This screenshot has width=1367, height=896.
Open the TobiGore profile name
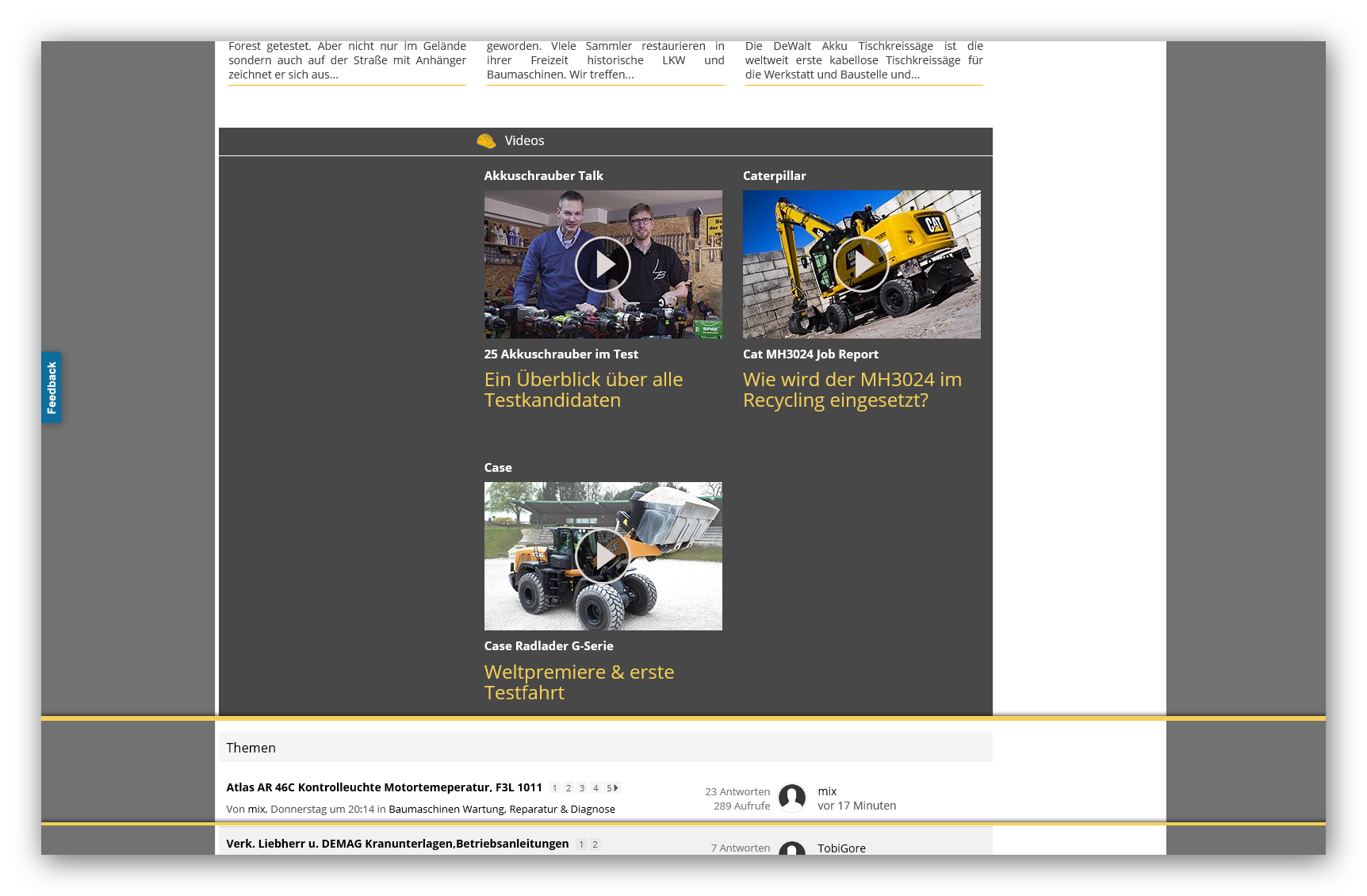pos(841,848)
